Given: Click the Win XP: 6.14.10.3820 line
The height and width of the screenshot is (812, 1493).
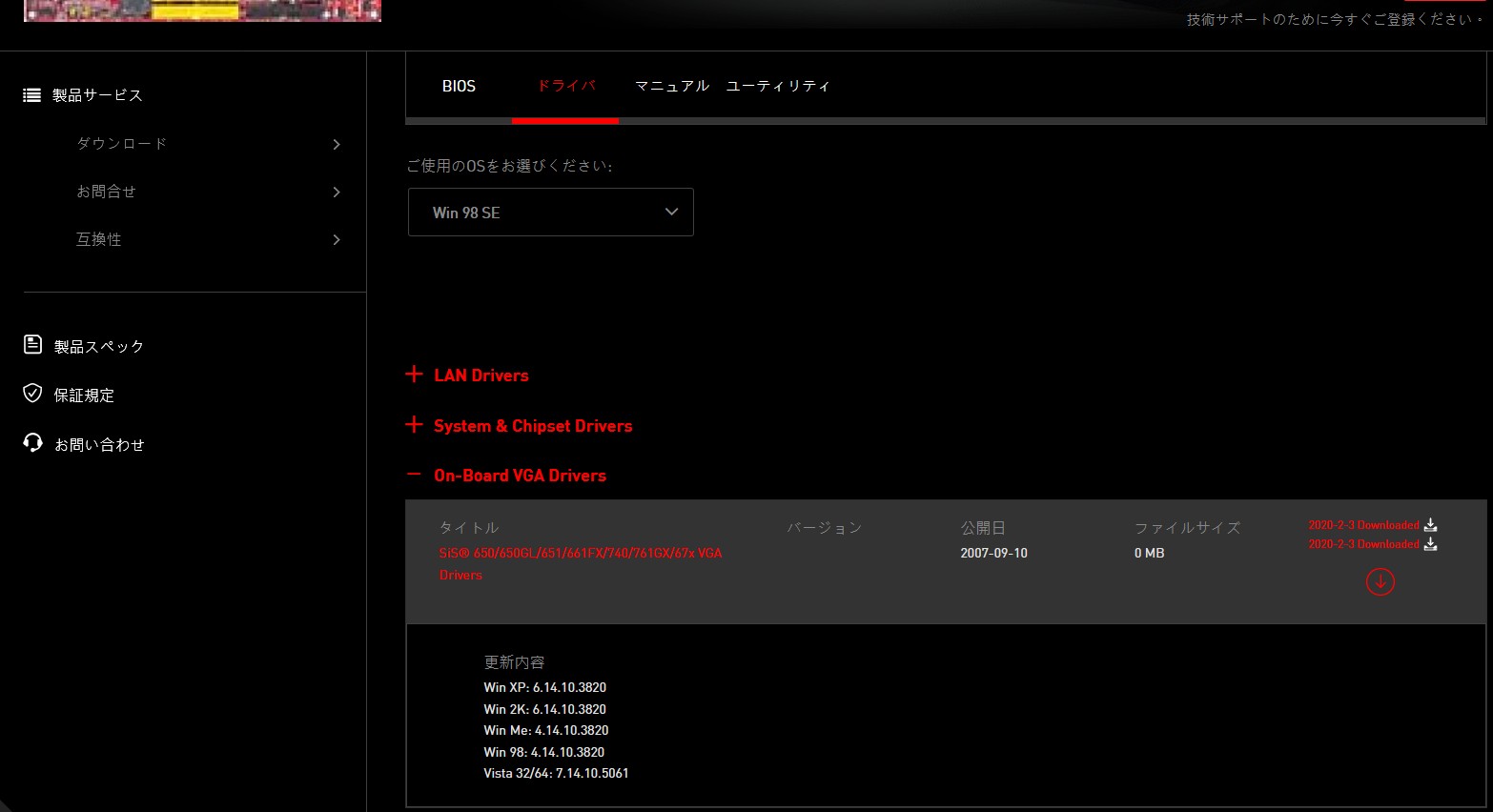Looking at the screenshot, I should click(544, 687).
